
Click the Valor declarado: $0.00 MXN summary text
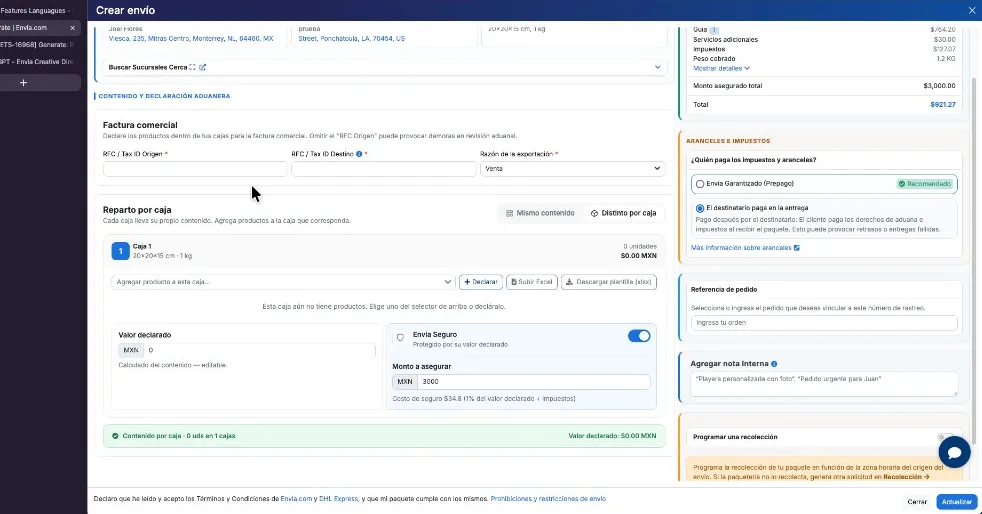click(x=612, y=436)
